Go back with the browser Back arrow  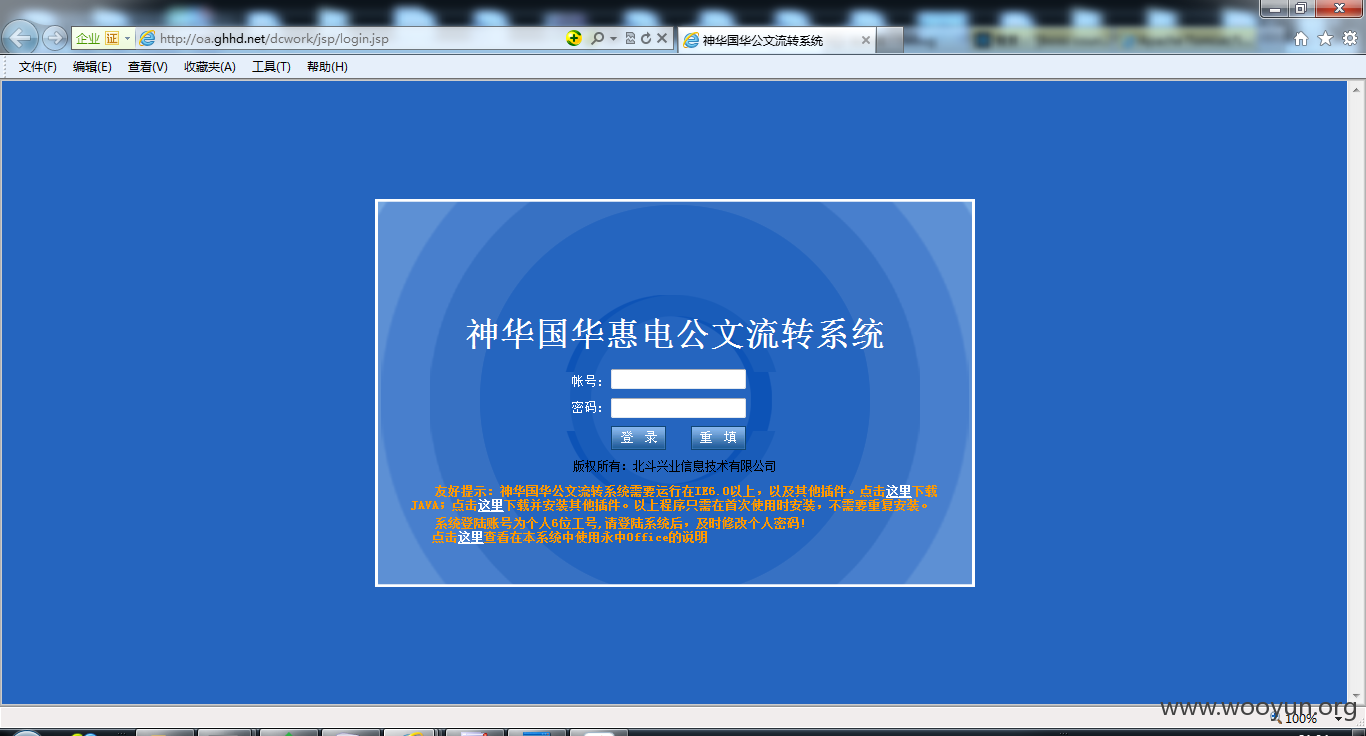tap(20, 38)
